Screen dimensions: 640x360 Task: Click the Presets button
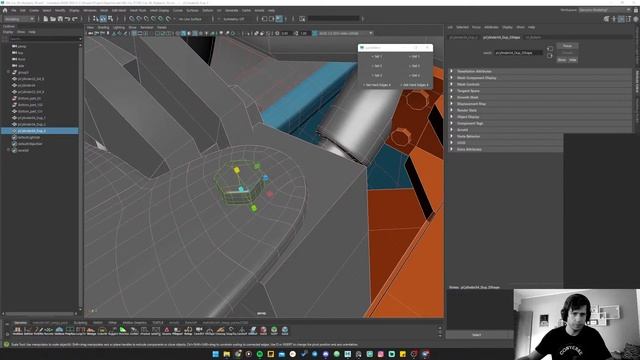567,53
